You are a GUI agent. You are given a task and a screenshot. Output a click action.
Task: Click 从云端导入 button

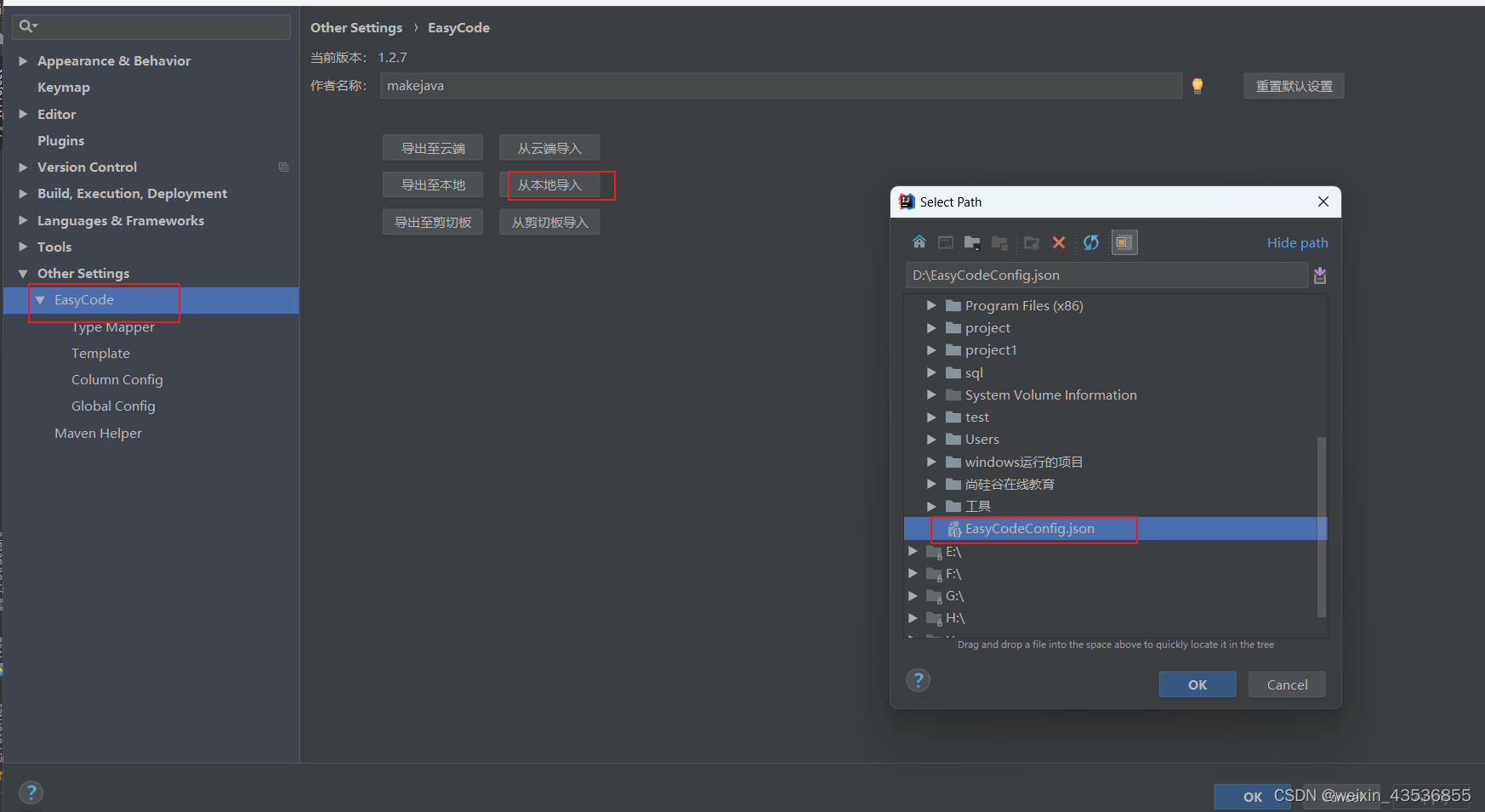(549, 148)
